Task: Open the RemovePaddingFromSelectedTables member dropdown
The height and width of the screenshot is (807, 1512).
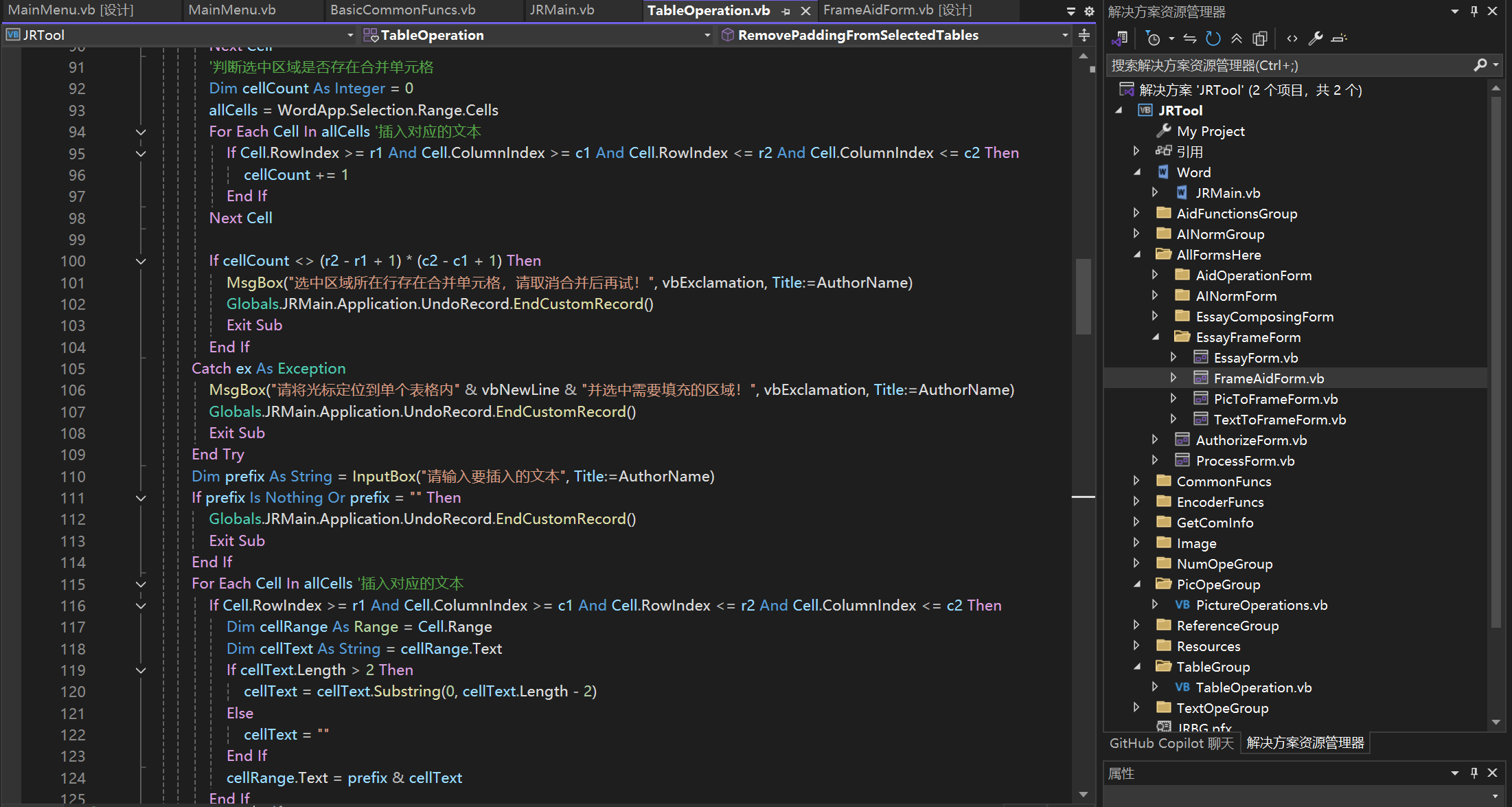Action: click(1065, 35)
